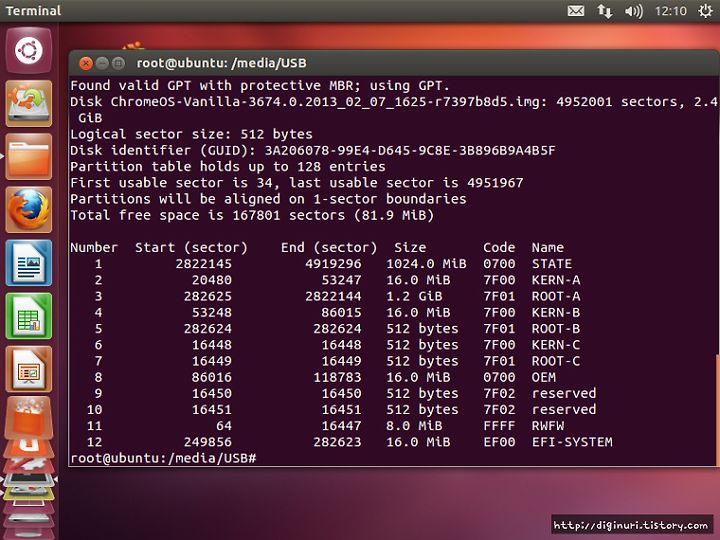Open the Ubuntu Dash home launcher
720x540 pixels.
pos(28,50)
